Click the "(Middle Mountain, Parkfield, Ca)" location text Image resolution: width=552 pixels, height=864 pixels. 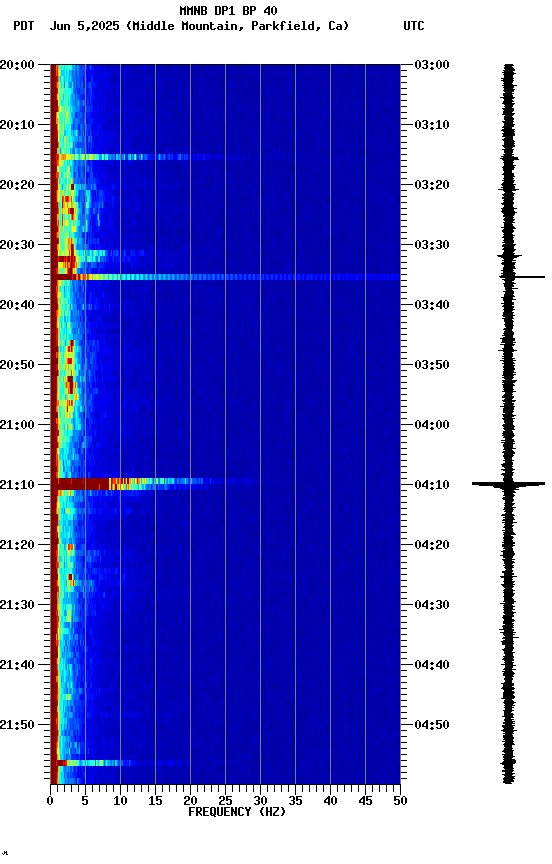(x=237, y=26)
